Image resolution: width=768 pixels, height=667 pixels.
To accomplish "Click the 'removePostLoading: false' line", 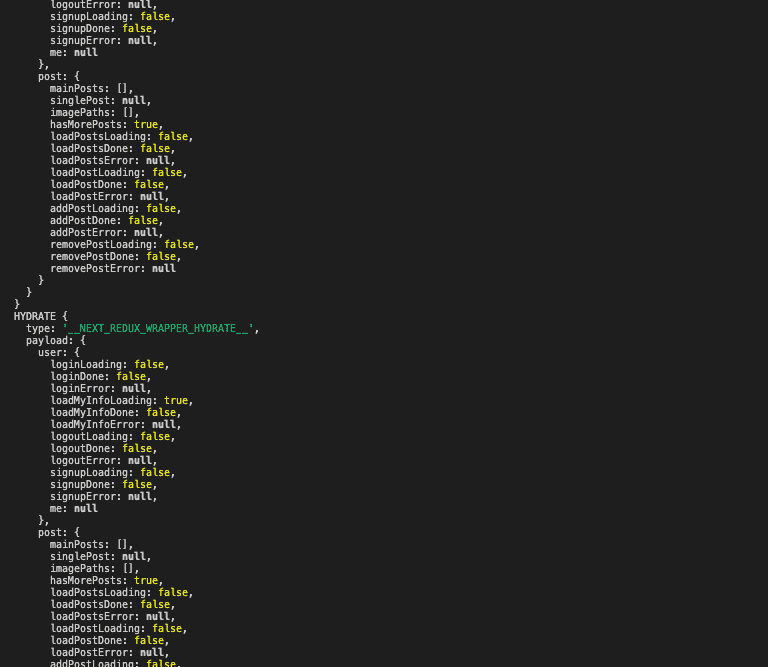I will click(x=124, y=244).
